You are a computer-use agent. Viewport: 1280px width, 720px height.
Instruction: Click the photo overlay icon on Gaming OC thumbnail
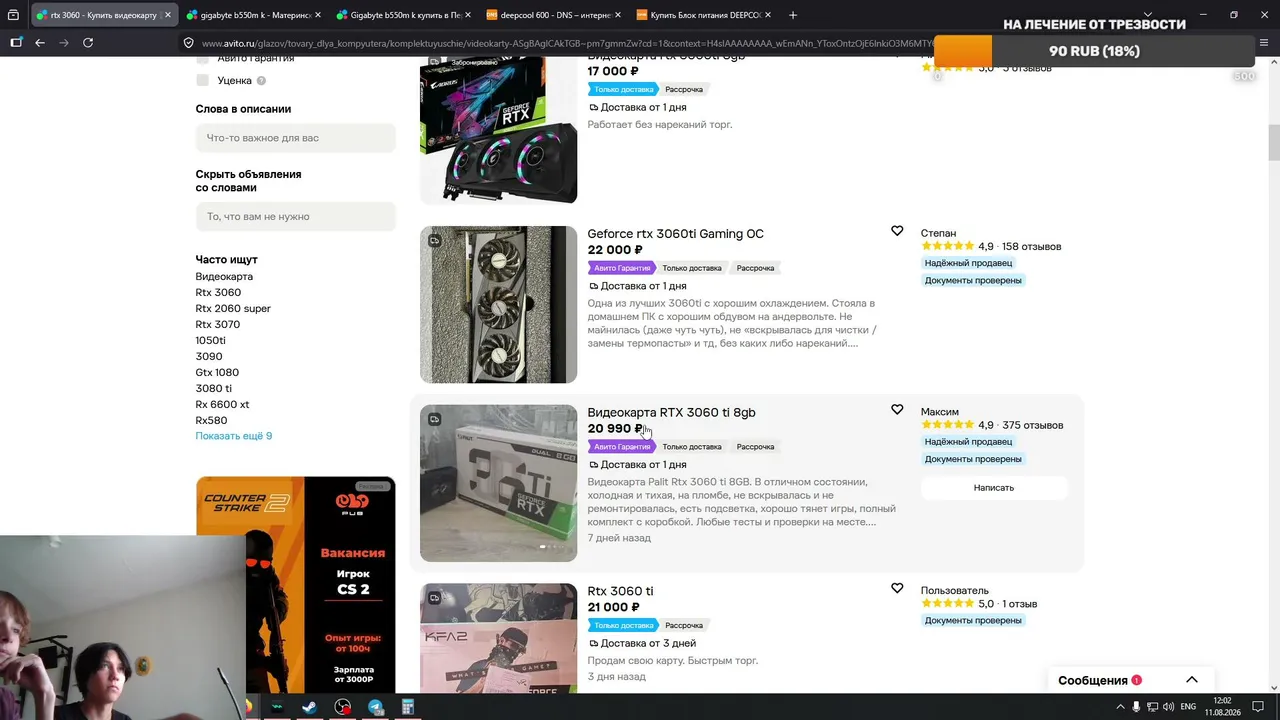[x=434, y=240]
